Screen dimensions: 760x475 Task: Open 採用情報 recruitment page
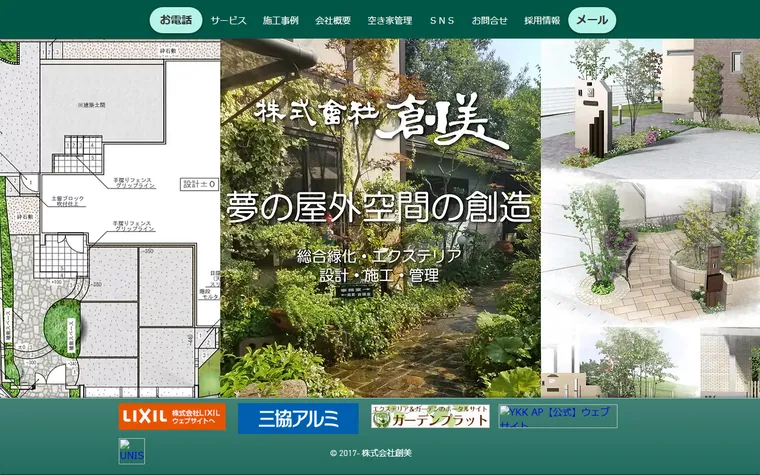(542, 20)
